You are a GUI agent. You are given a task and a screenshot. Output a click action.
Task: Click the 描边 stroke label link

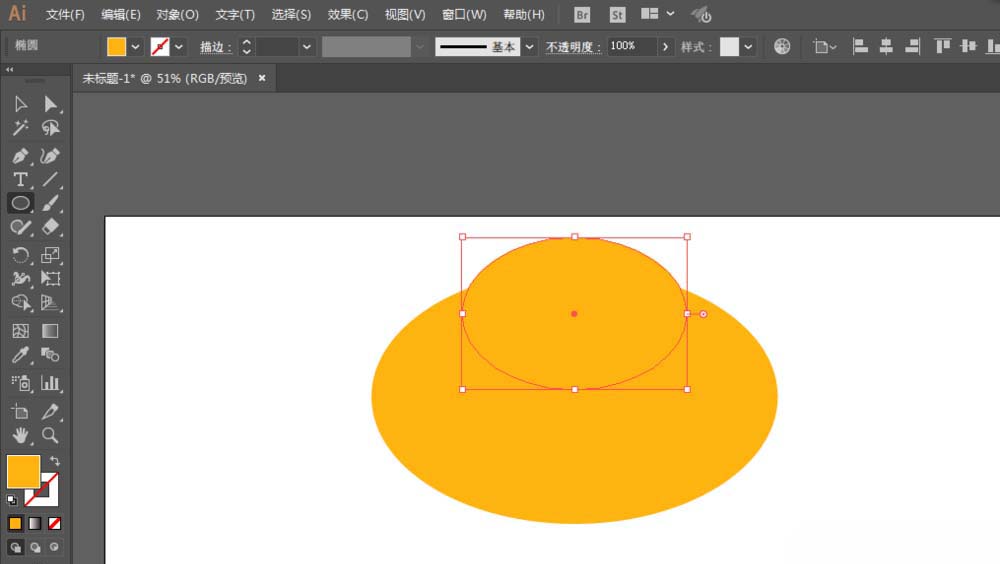(x=216, y=47)
